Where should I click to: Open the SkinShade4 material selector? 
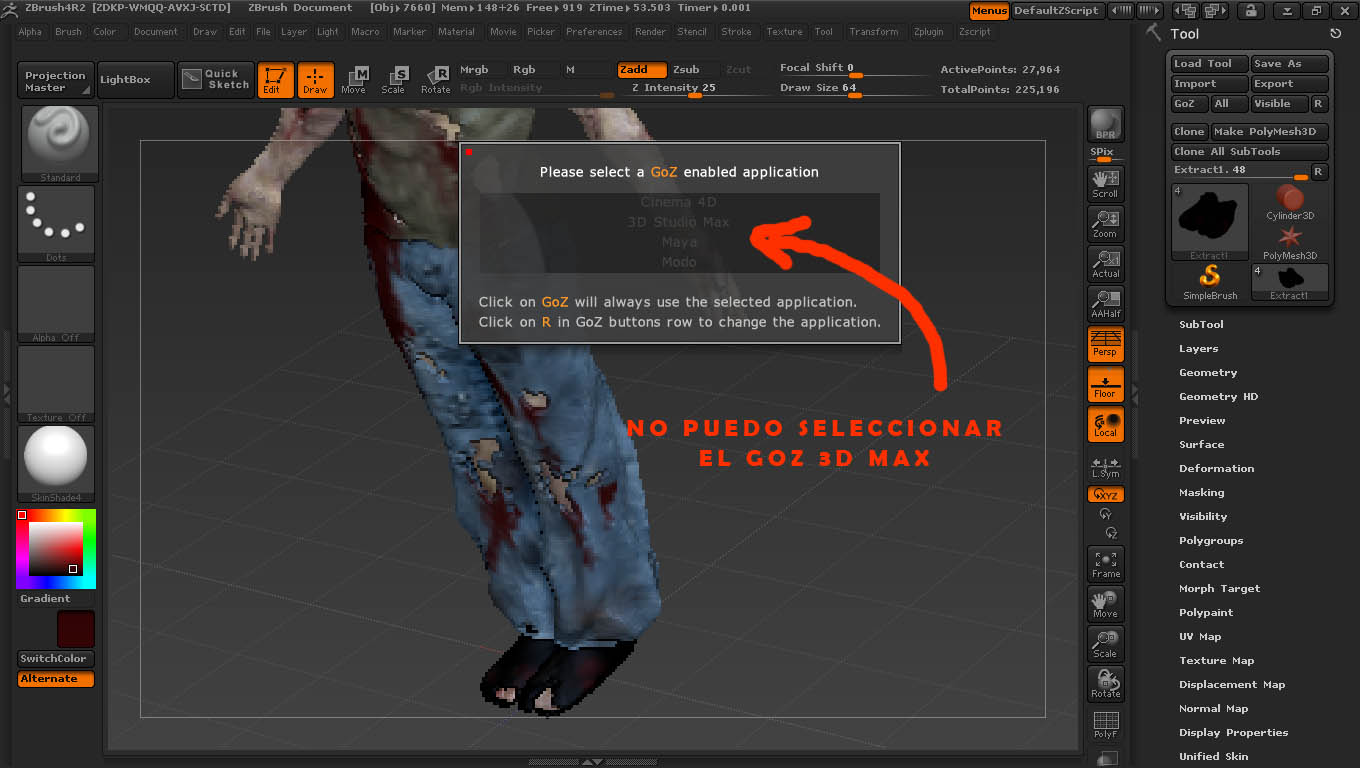pyautogui.click(x=57, y=464)
